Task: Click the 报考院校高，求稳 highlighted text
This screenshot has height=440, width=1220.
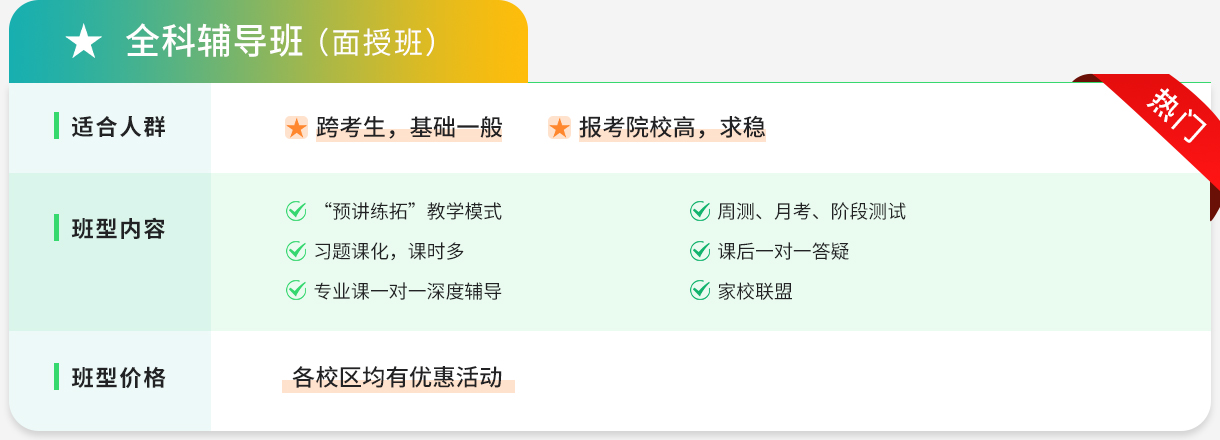Action: (x=672, y=128)
